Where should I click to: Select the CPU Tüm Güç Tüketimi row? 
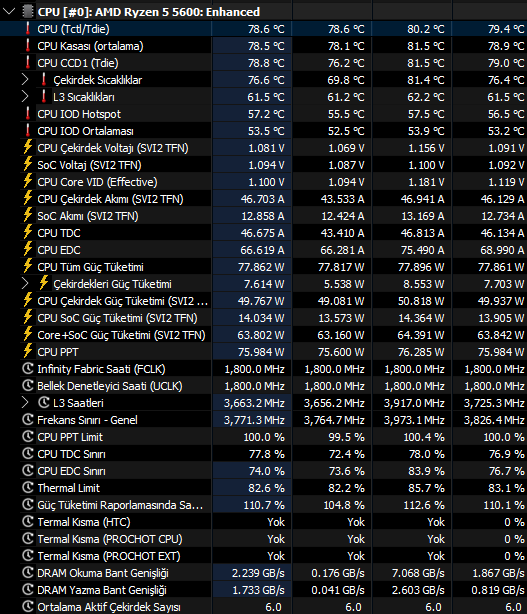[264, 267]
